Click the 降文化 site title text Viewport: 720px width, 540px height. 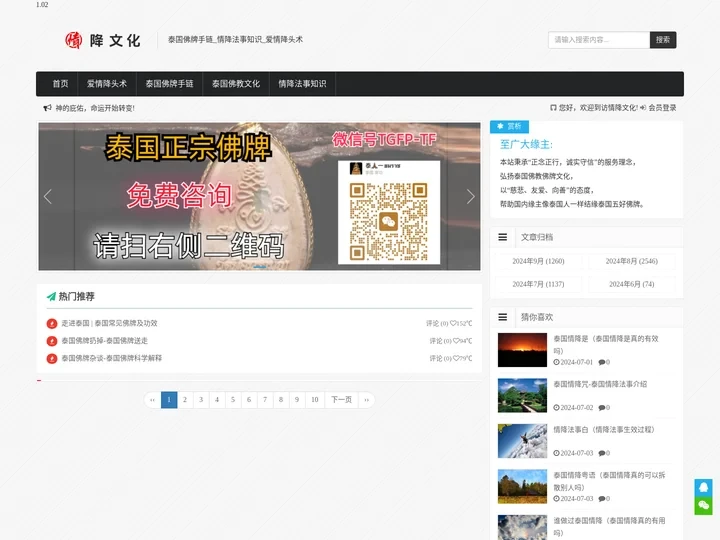click(x=115, y=40)
